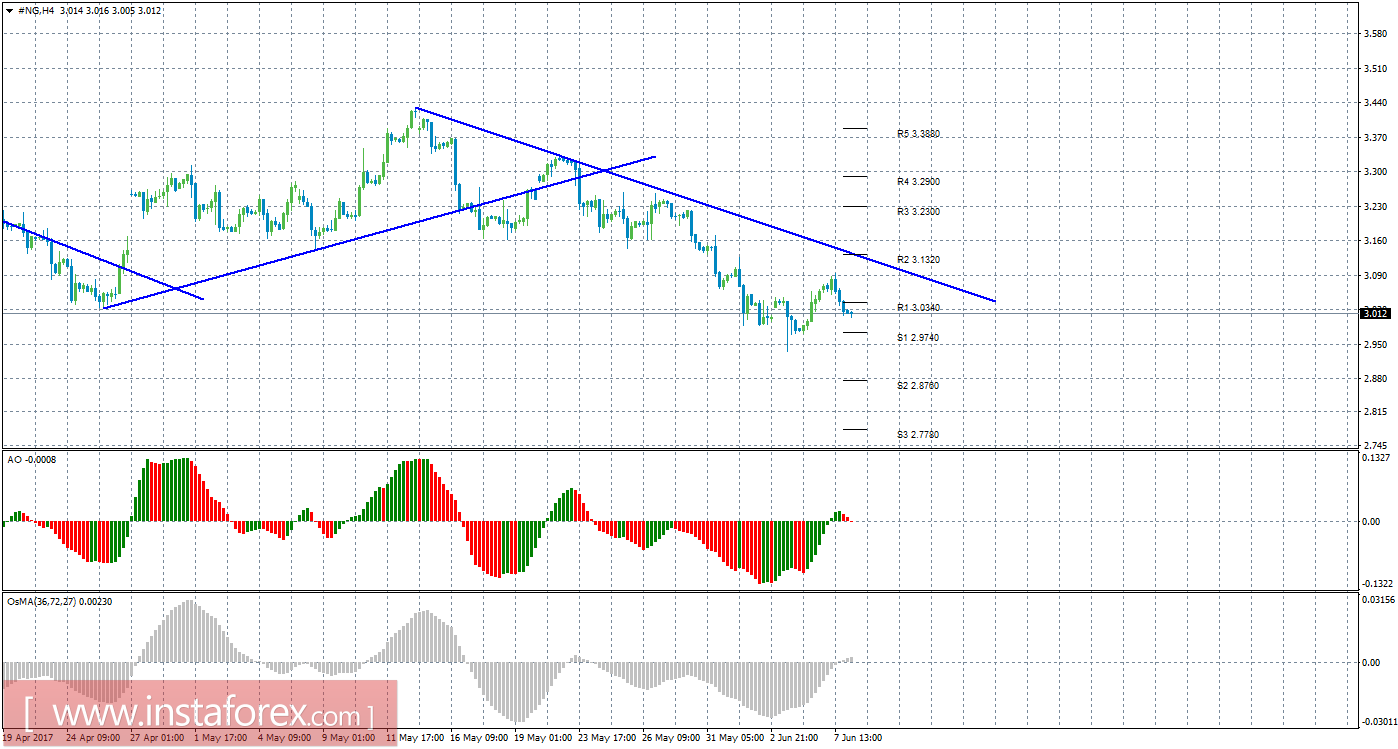
Task: Click the AO -0.0008 indicator label
Action: tap(32, 459)
